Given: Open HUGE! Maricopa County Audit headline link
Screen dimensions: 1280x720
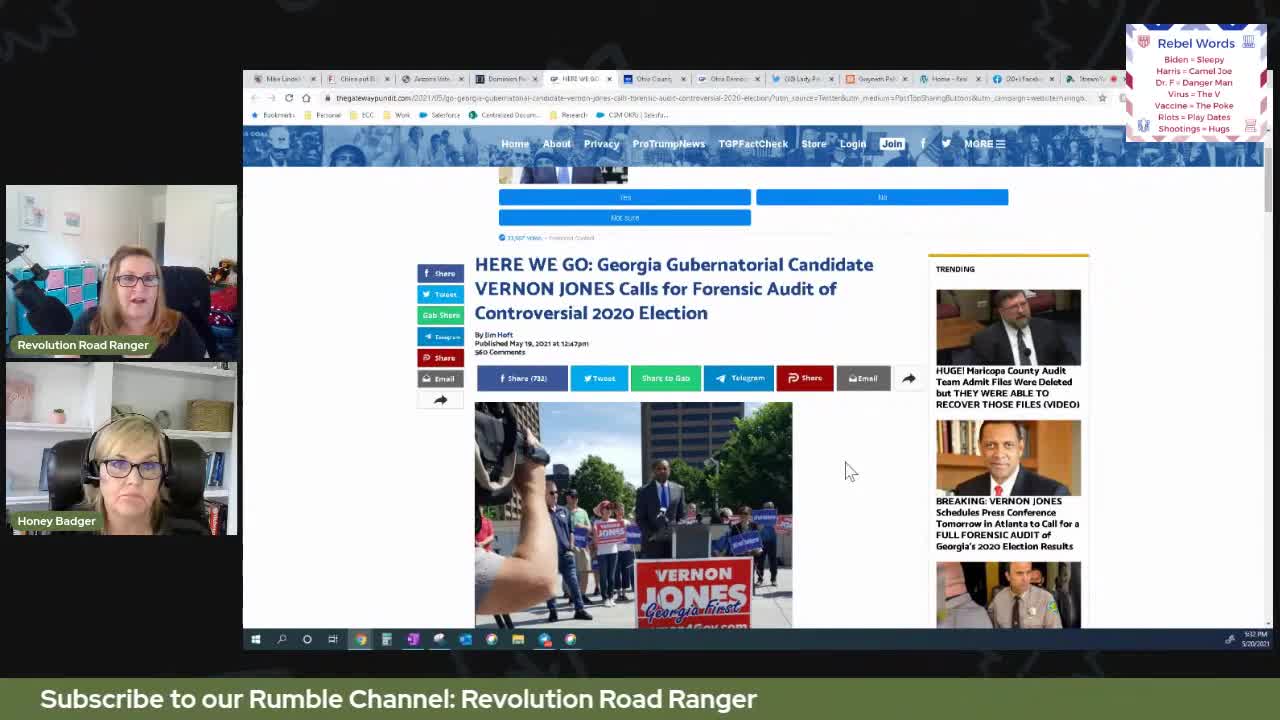Looking at the screenshot, I should click(1008, 387).
